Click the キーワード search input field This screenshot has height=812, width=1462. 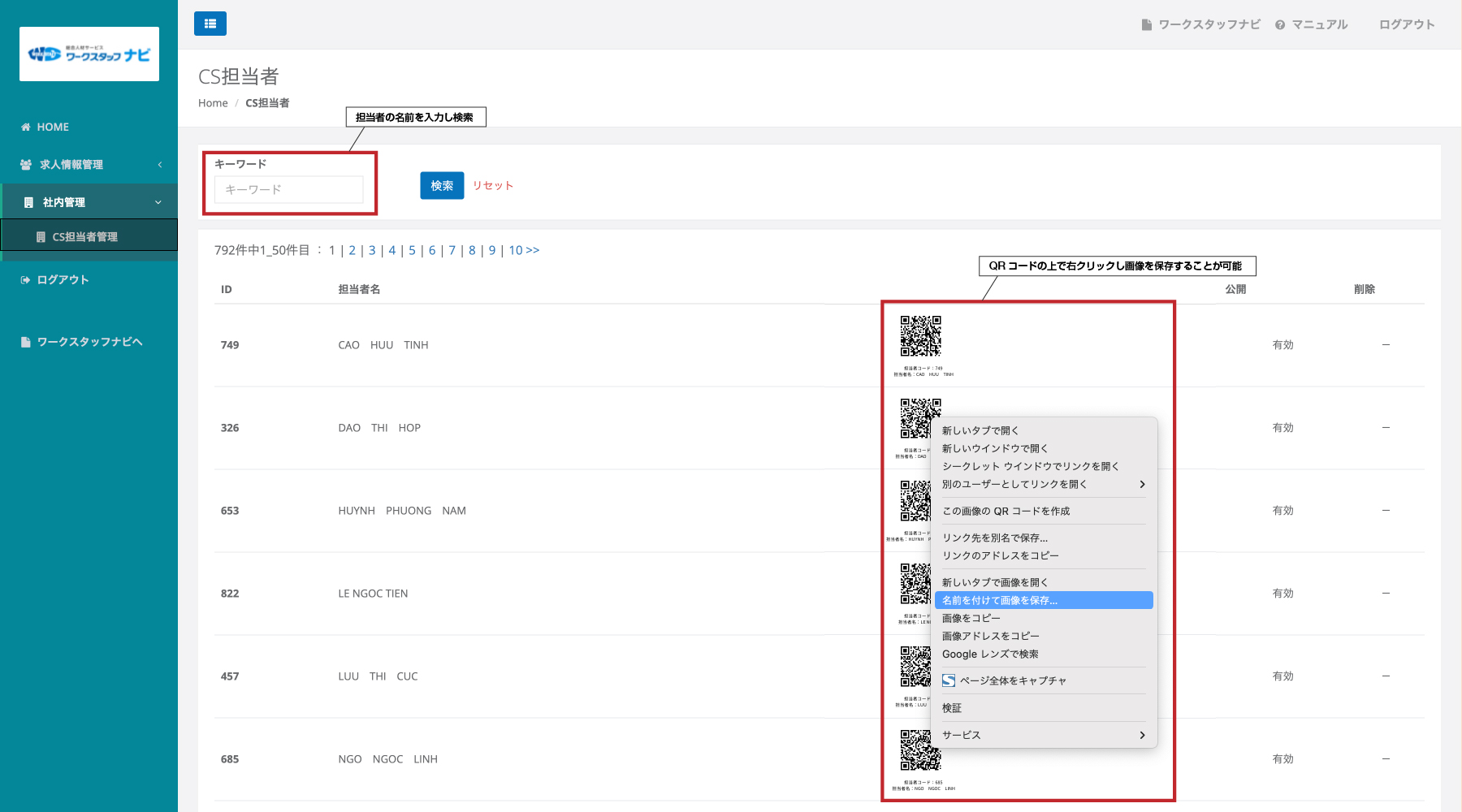(288, 189)
